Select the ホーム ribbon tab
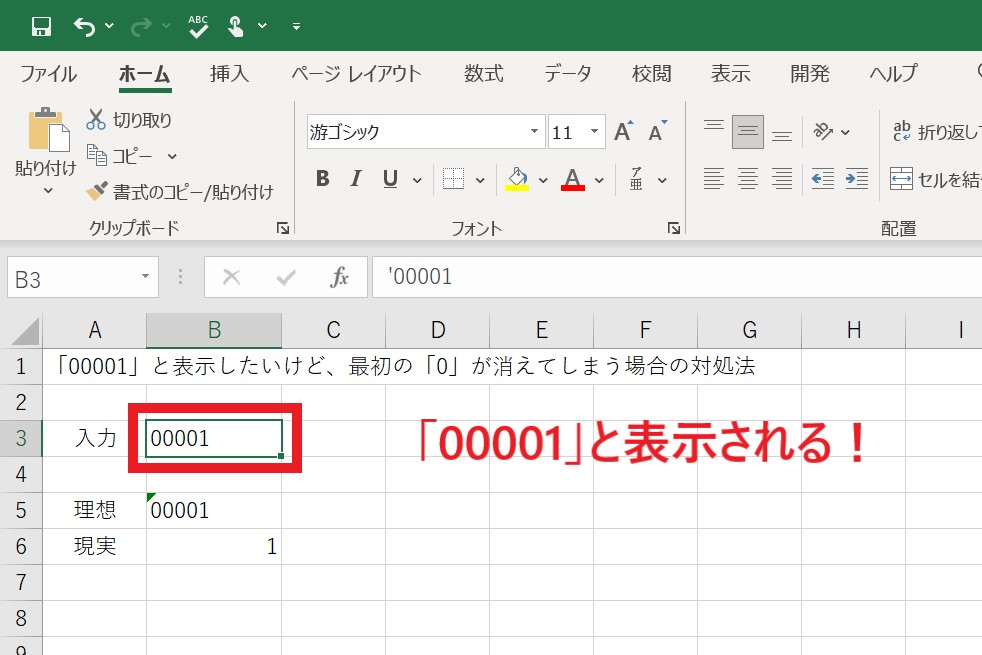This screenshot has width=982, height=655. click(x=145, y=74)
